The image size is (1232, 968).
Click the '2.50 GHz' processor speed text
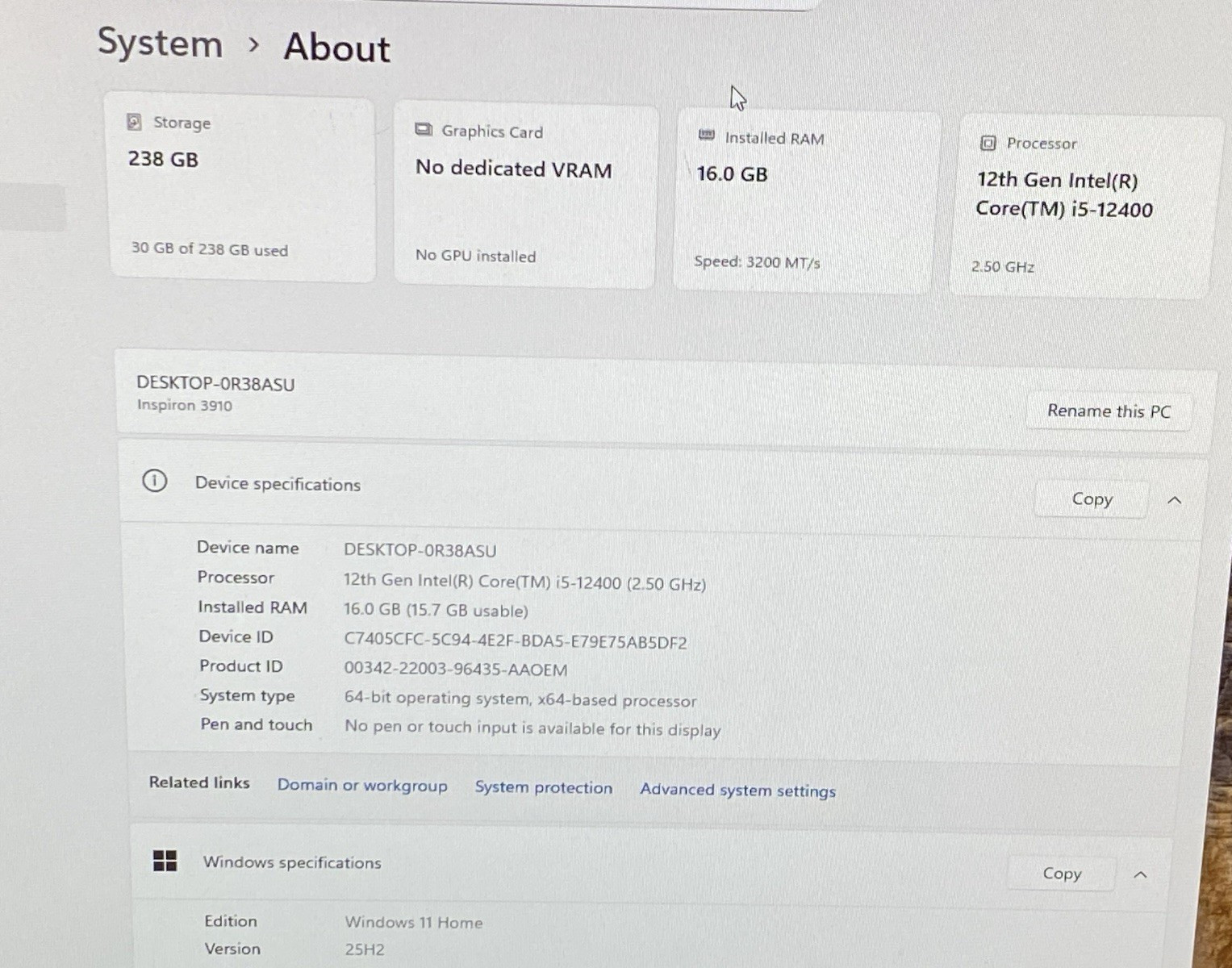1003,267
